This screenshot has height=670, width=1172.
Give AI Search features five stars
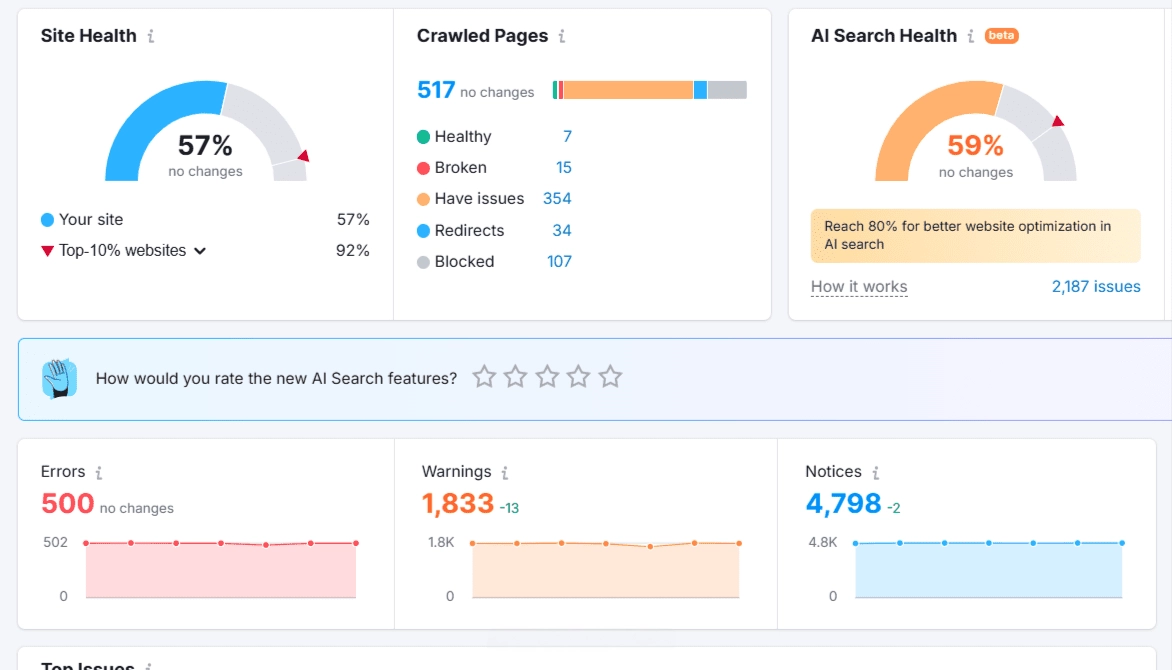610,377
